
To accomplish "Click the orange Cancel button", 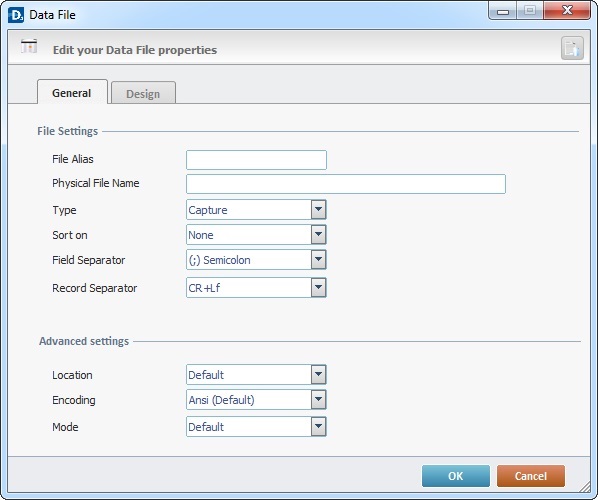I will 531,476.
